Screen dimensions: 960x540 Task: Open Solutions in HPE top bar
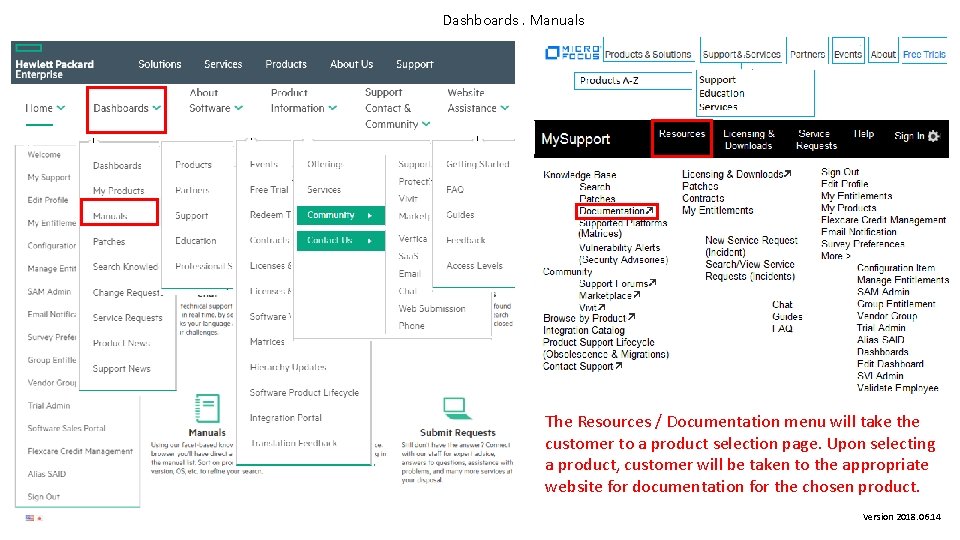pyautogui.click(x=160, y=64)
